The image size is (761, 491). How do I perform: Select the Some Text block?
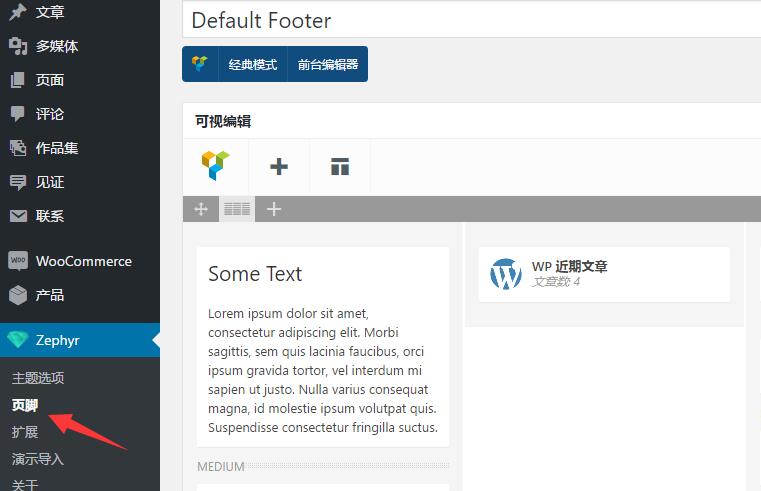pyautogui.click(x=323, y=347)
